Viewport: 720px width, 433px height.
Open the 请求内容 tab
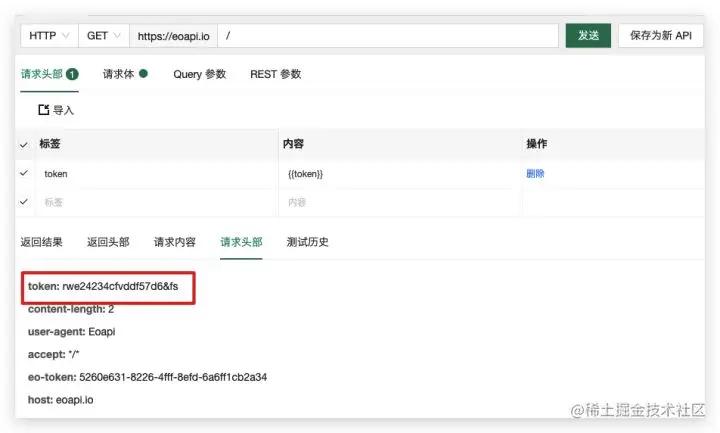point(174,242)
